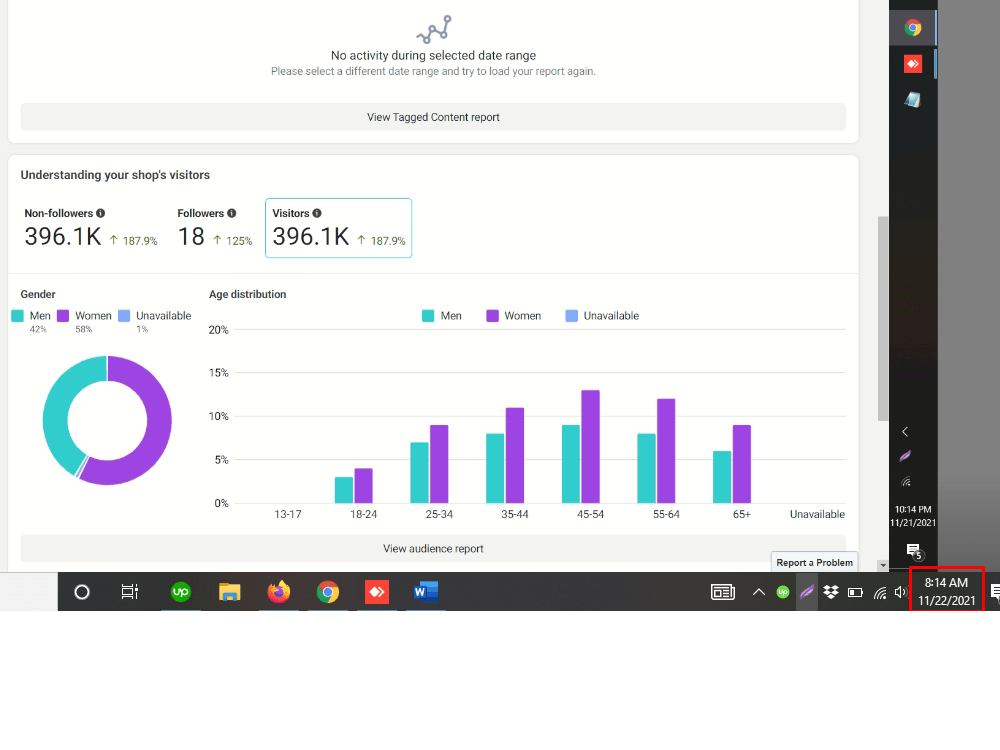The width and height of the screenshot is (1000, 750).
Task: Click the Age distribution heading
Action: 247,294
